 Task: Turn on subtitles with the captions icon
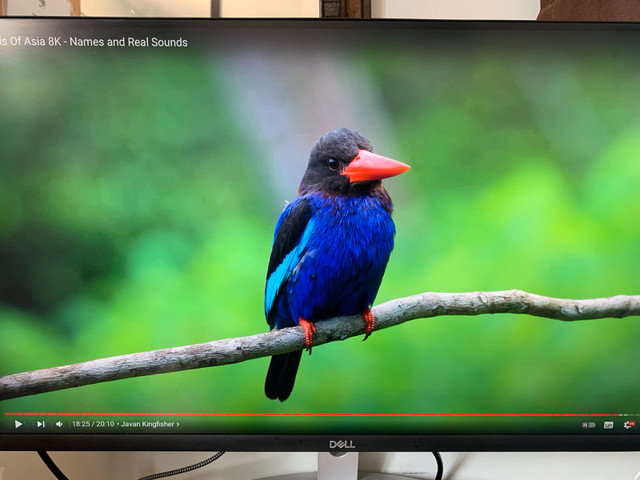click(x=608, y=425)
